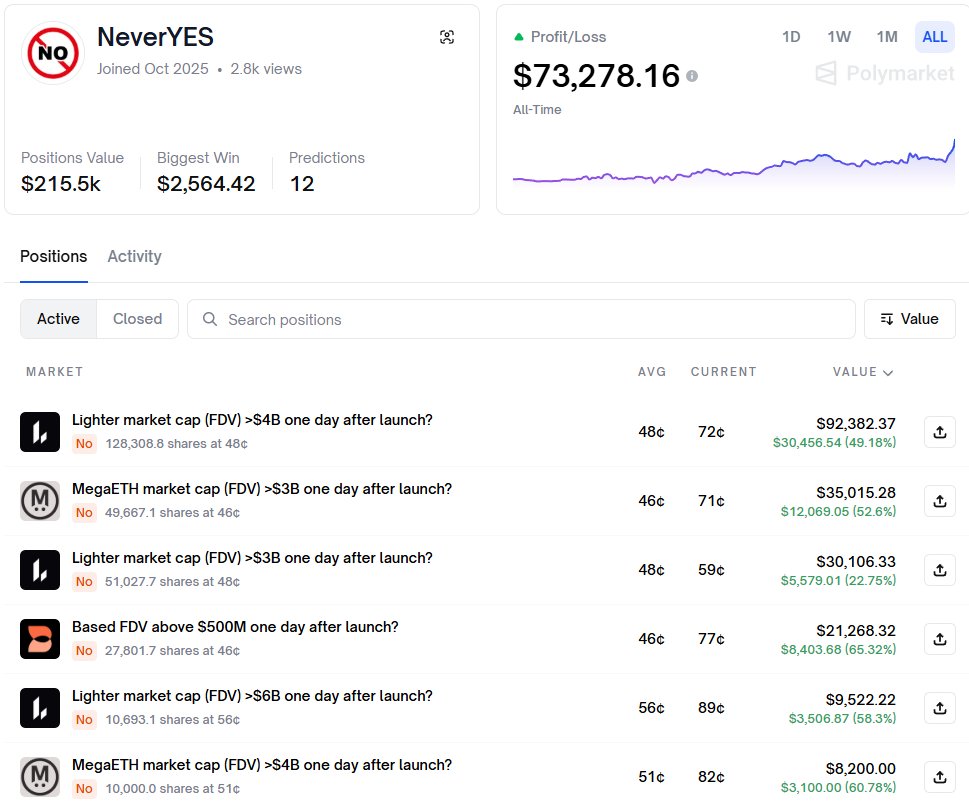The image size is (969, 809).
Task: Click the Positions Value $215.5k stat
Action: coord(72,172)
